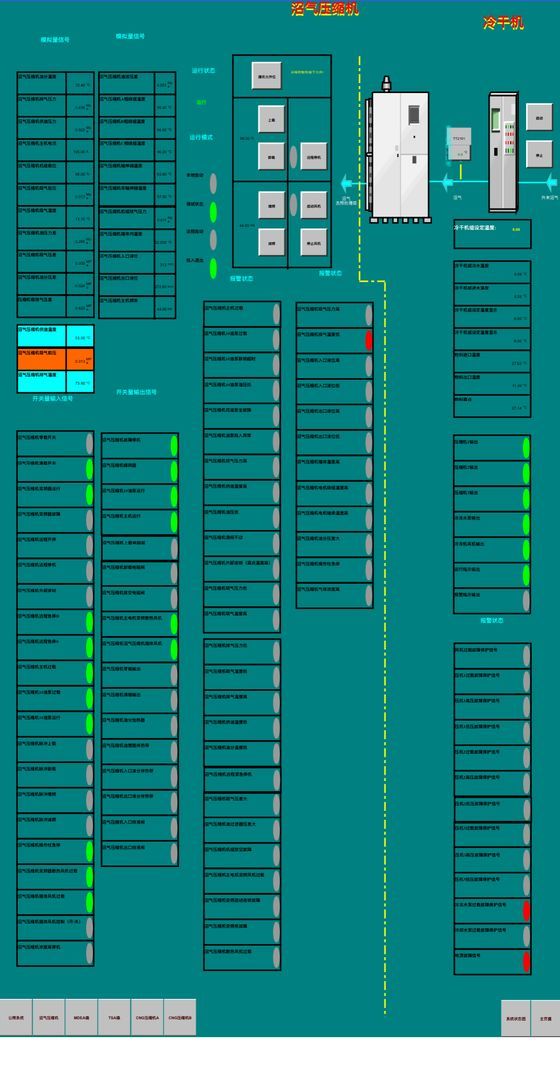Click the white biogas compressor cabinet graphic
The image size is (560, 1068).
(x=399, y=153)
